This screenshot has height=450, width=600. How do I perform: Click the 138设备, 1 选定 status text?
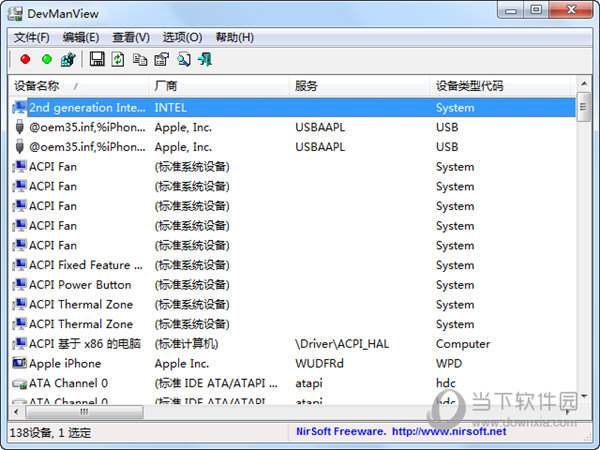click(x=51, y=433)
